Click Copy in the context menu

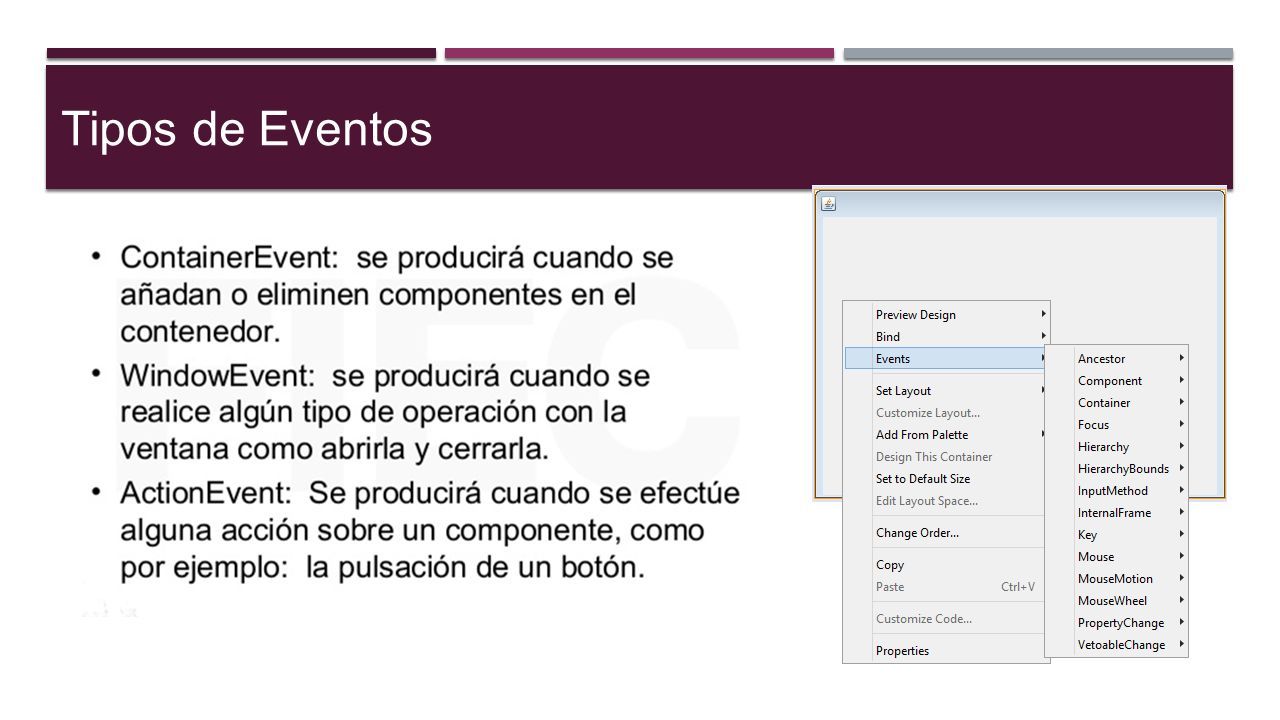(x=946, y=564)
